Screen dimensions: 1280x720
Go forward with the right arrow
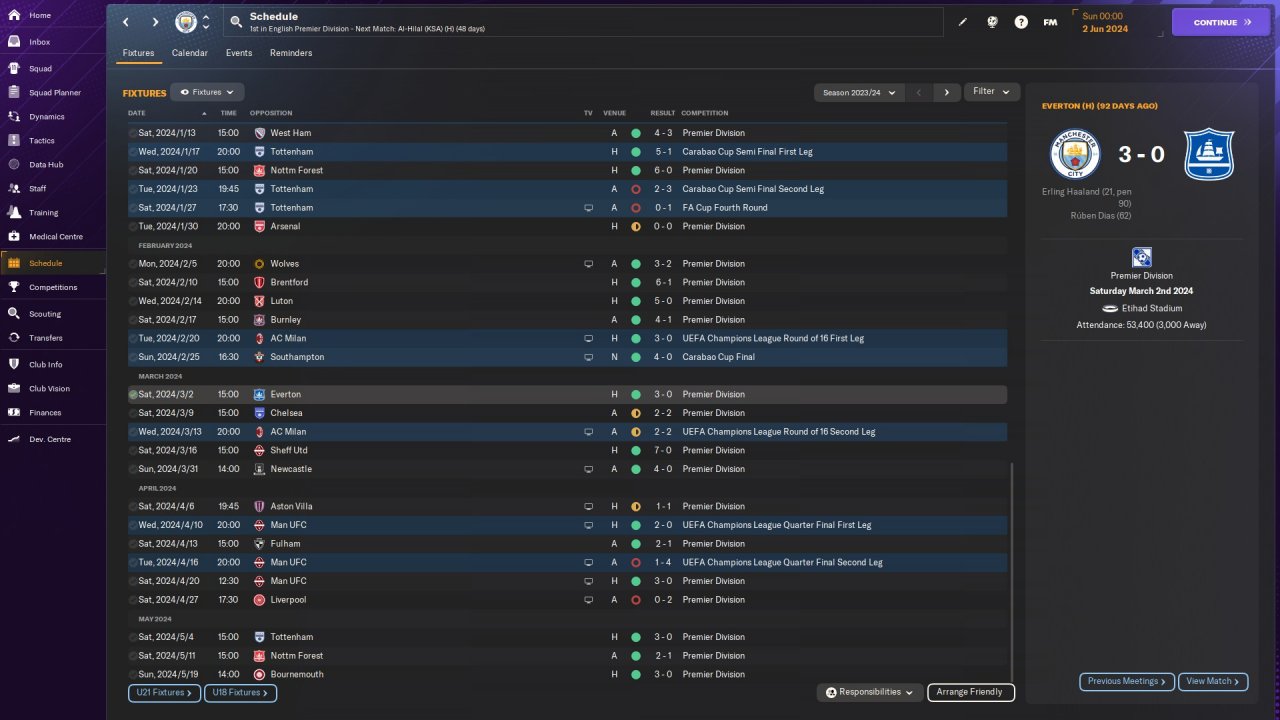[x=155, y=22]
